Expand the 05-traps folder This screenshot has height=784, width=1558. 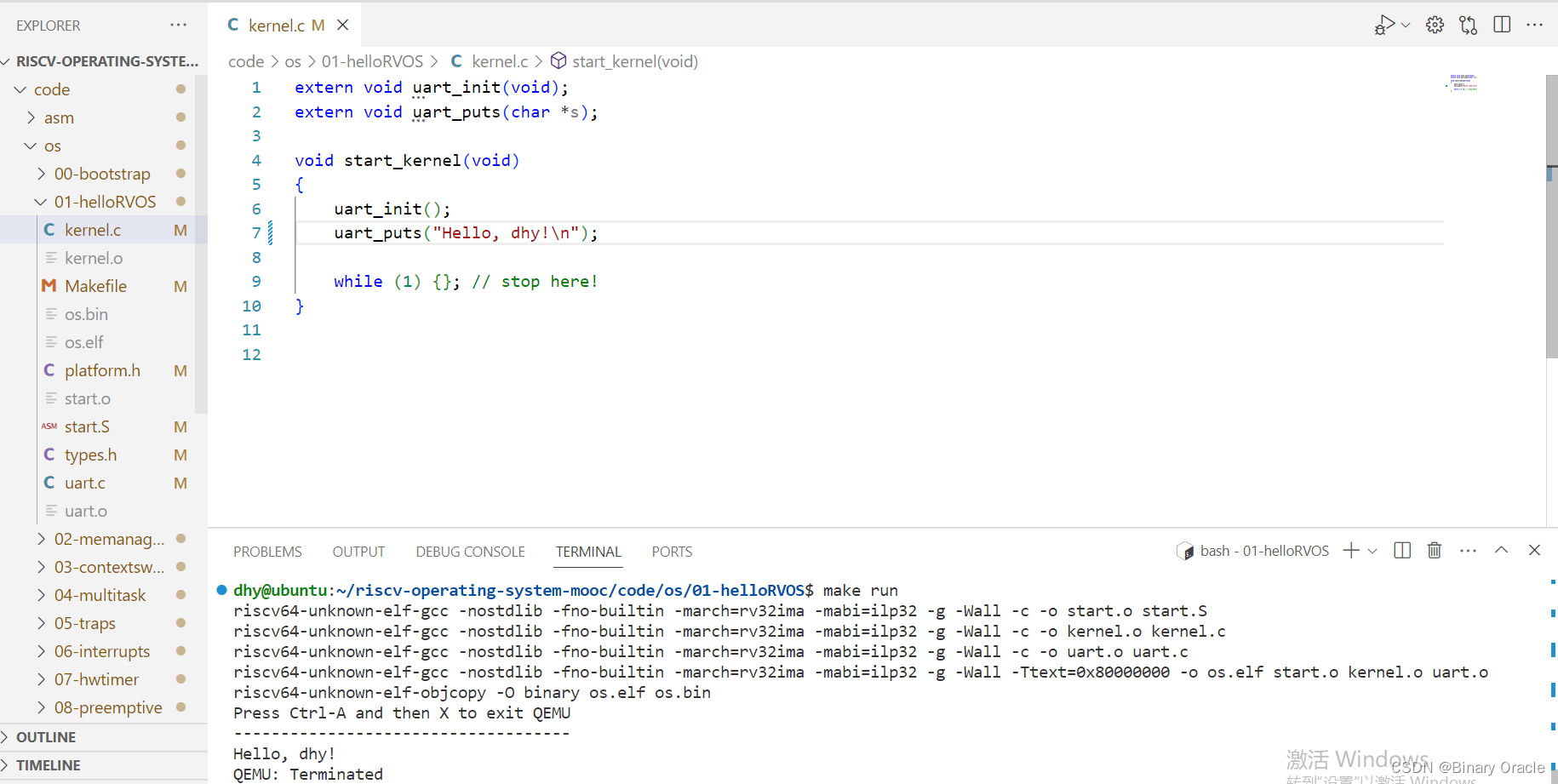tap(104, 623)
